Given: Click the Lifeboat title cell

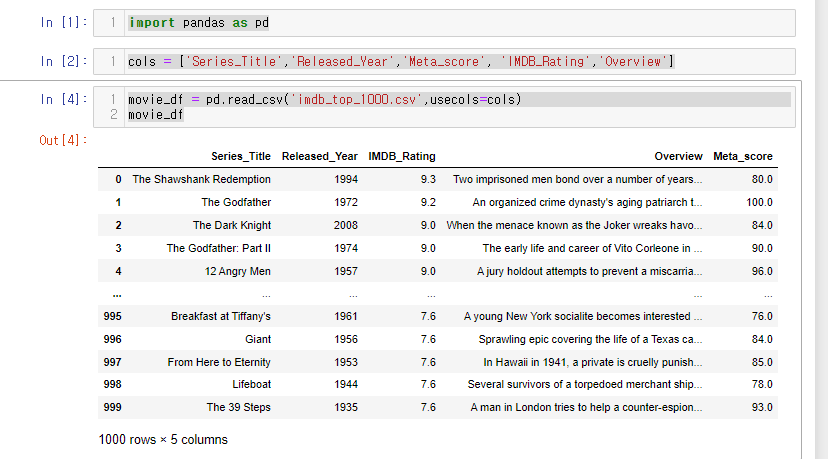Looking at the screenshot, I should [251, 385].
